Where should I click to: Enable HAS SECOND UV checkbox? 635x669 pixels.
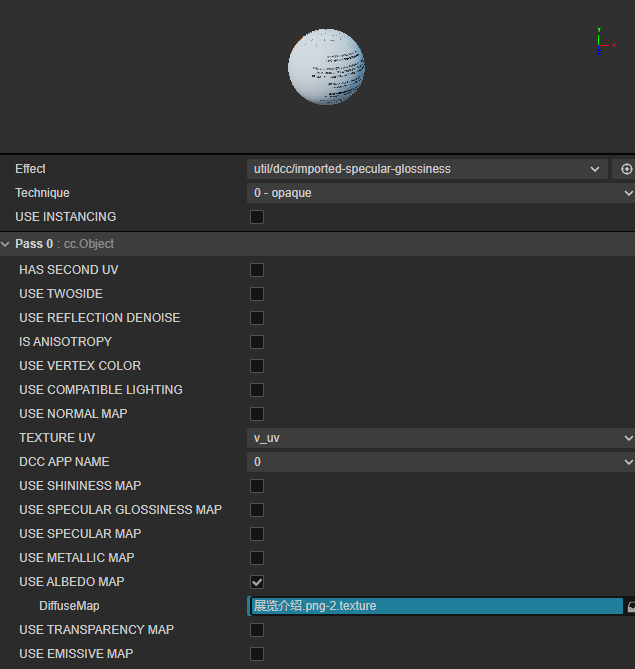point(257,270)
